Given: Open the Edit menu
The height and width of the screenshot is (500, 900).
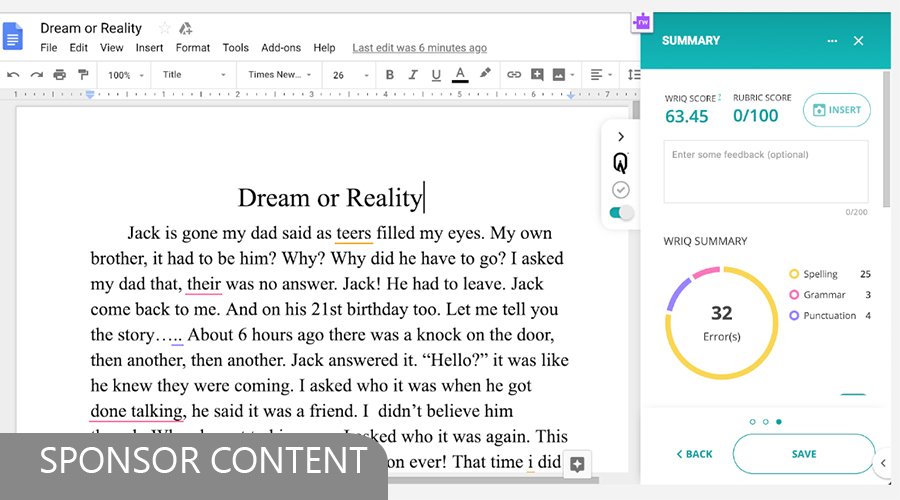Looking at the screenshot, I should pyautogui.click(x=79, y=48).
